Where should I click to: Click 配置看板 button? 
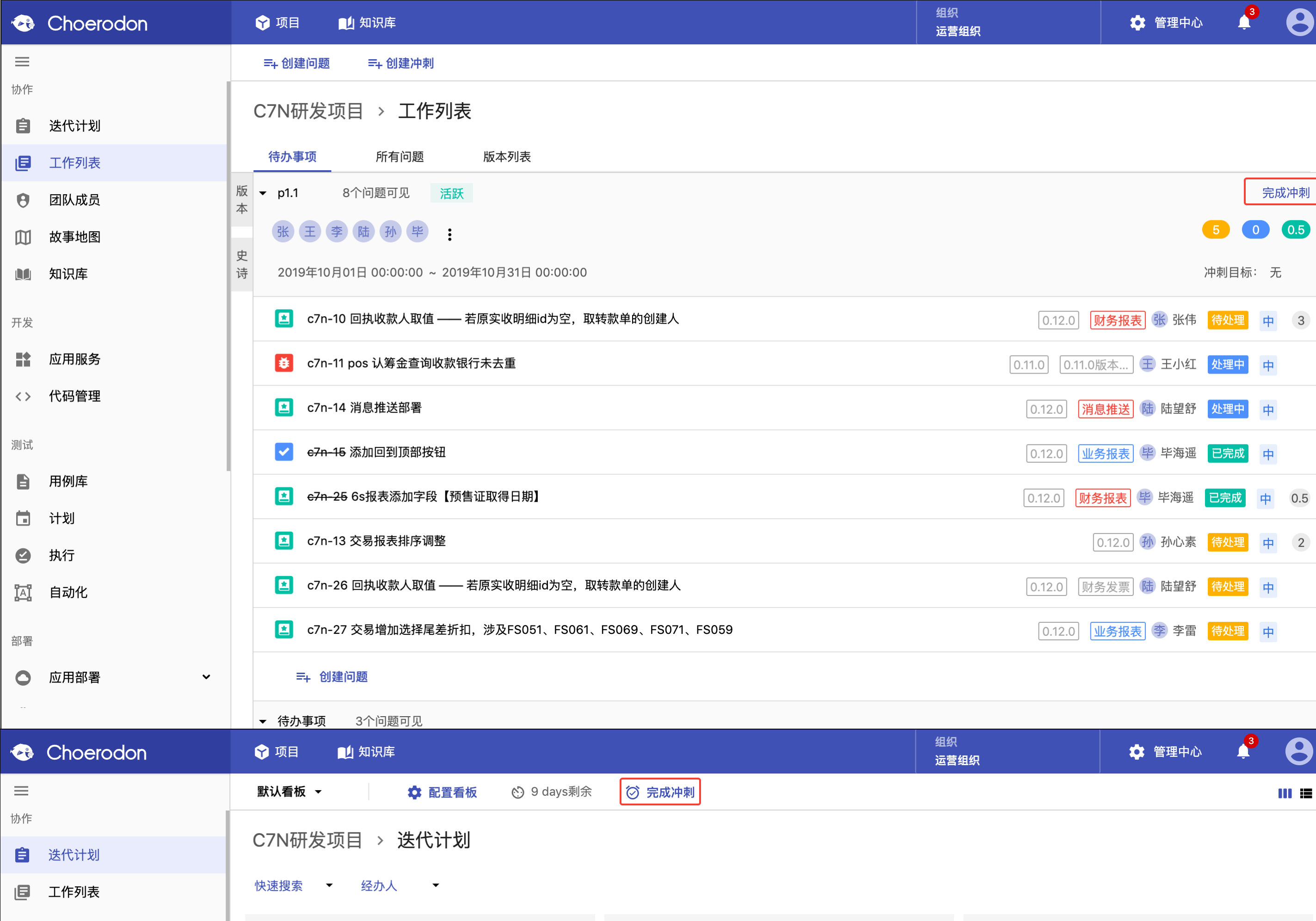[x=442, y=792]
